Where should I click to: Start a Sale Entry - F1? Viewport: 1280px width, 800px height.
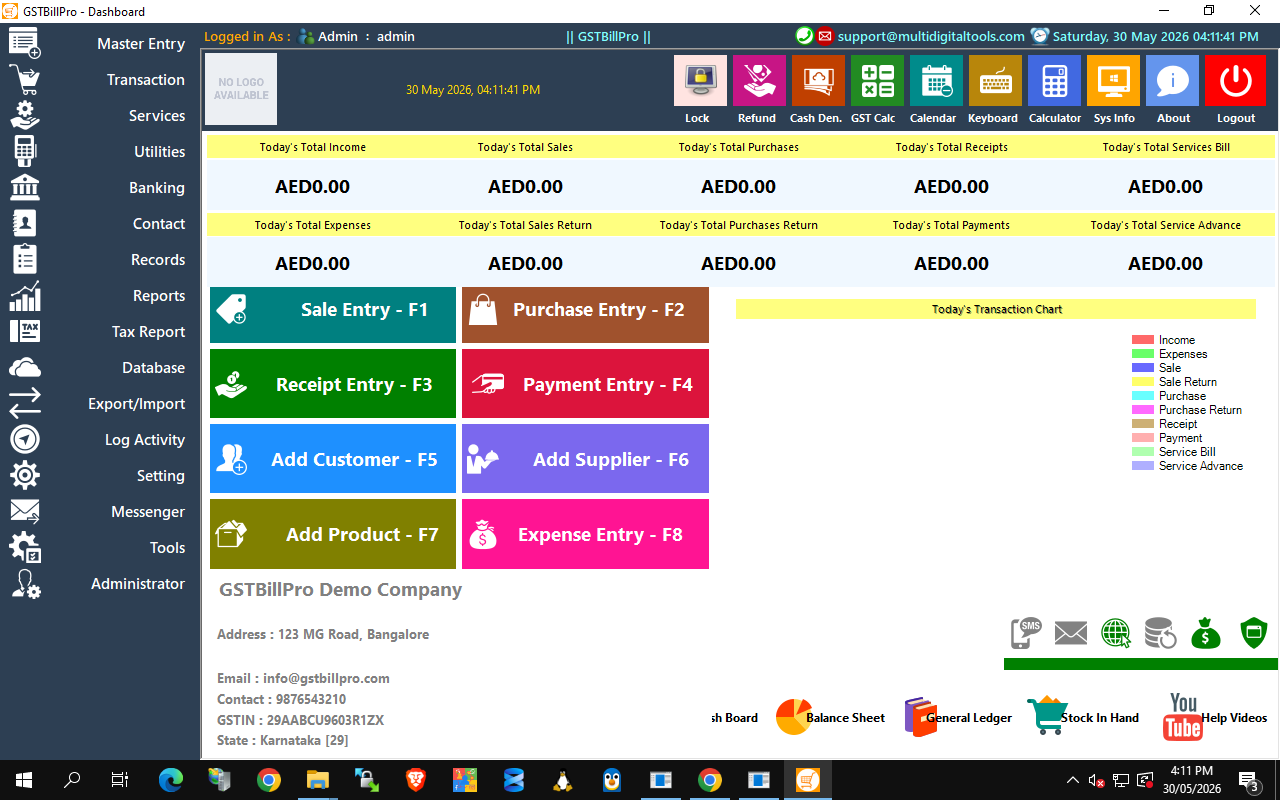[333, 315]
